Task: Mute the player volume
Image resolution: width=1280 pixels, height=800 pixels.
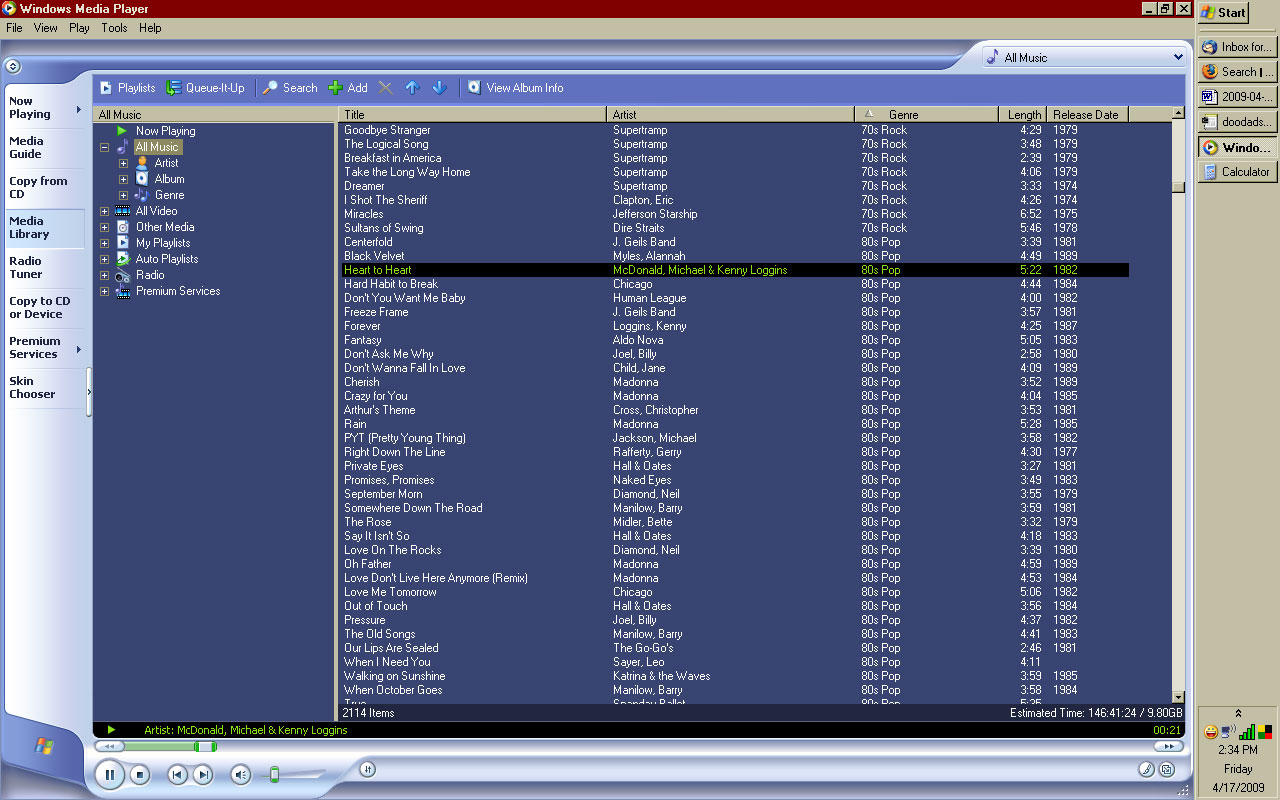Action: click(241, 774)
